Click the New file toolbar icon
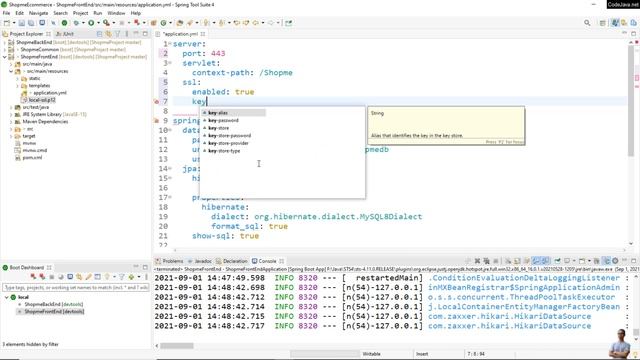 7,23
